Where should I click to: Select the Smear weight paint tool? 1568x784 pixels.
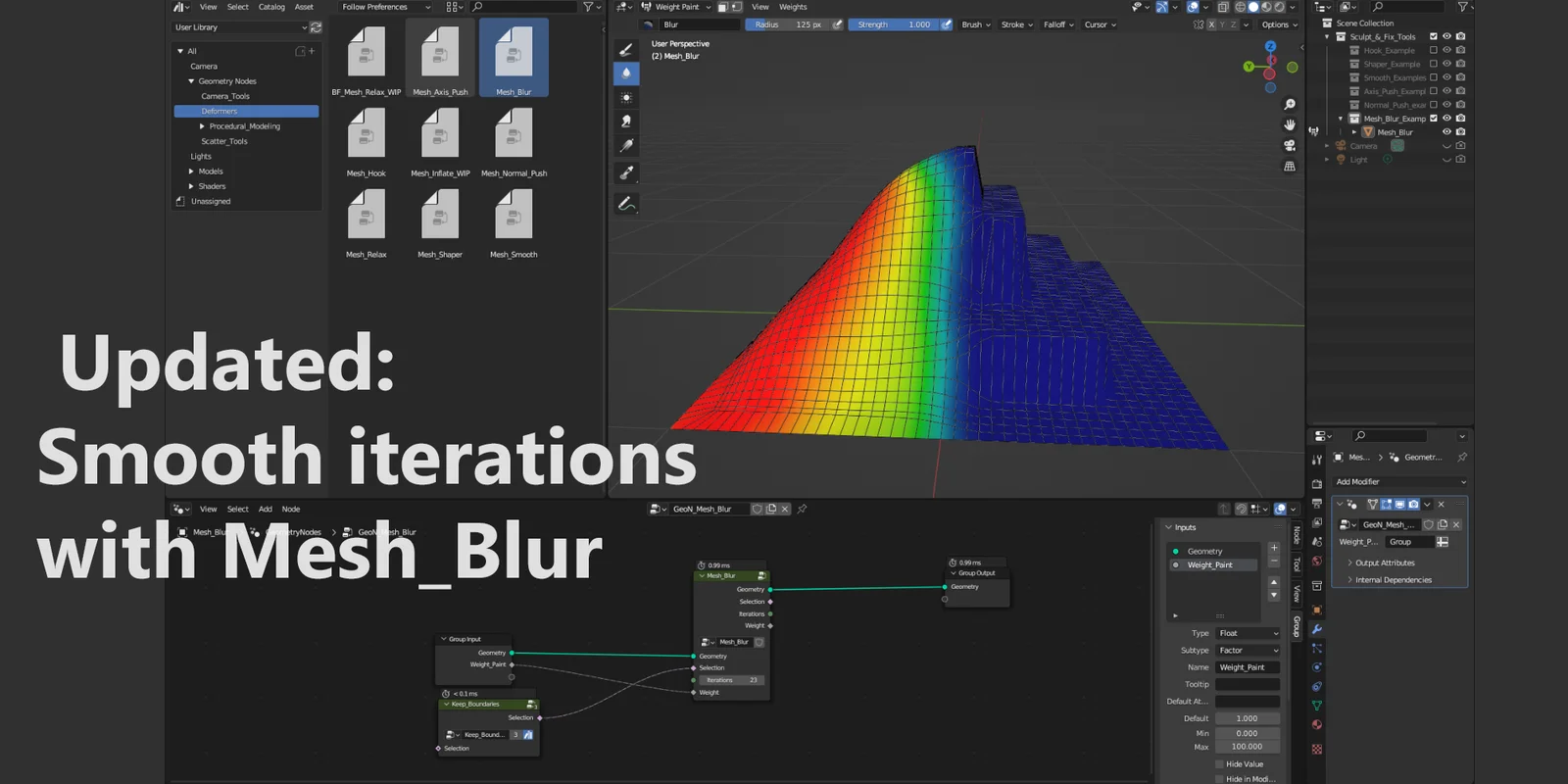[x=626, y=121]
